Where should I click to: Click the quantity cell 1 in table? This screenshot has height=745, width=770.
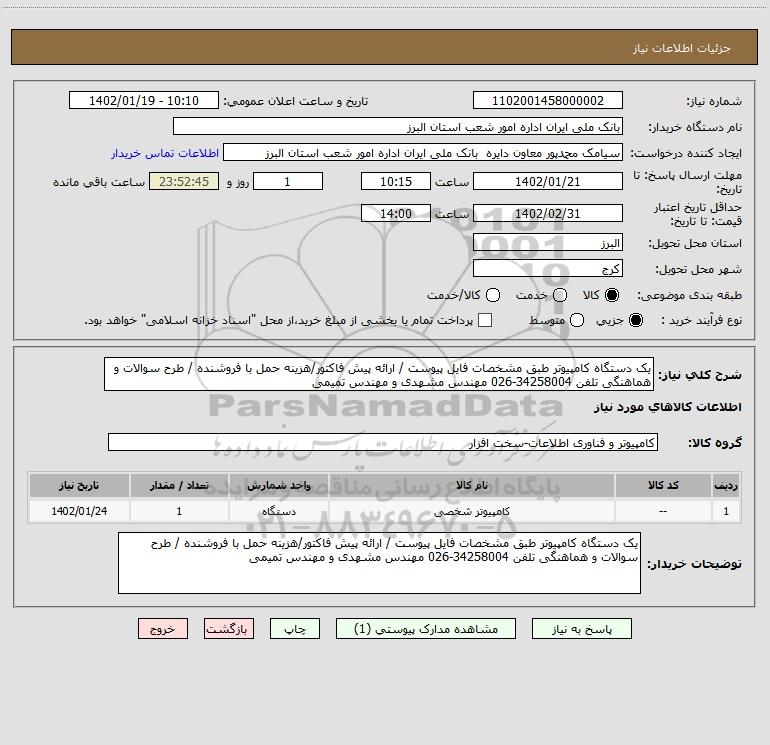tap(179, 511)
